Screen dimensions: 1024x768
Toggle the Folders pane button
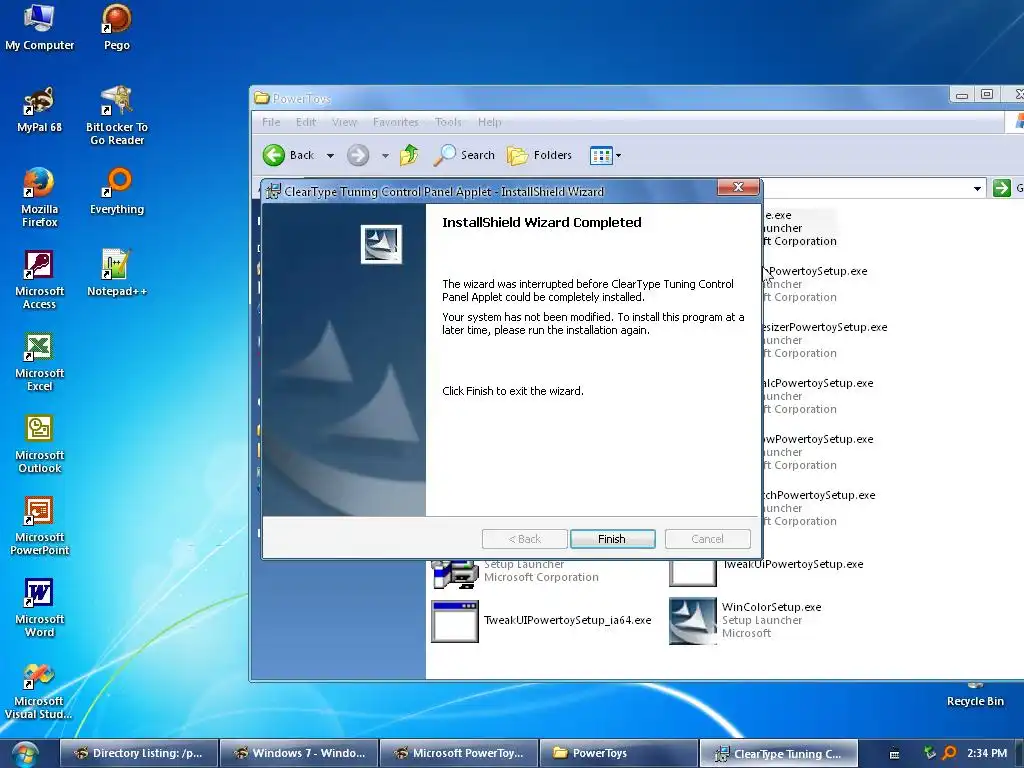tap(539, 155)
